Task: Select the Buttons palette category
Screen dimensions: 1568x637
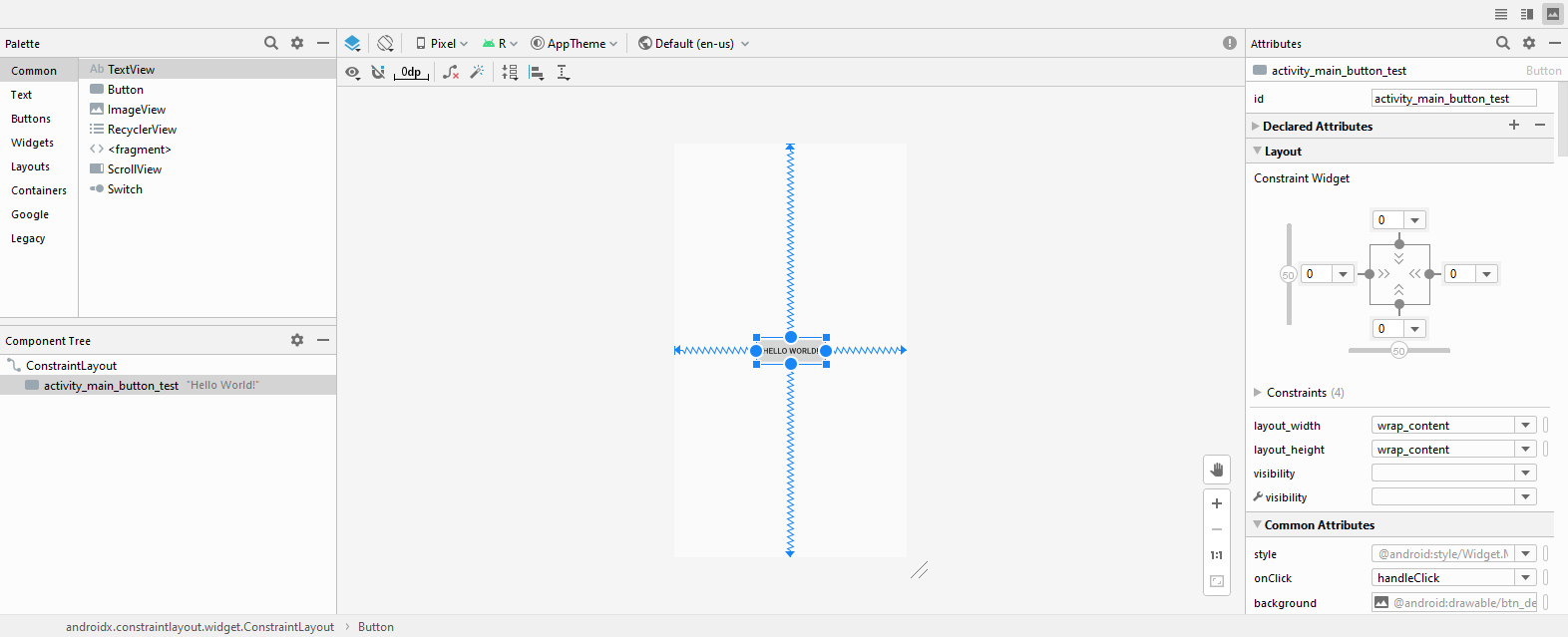Action: tap(31, 119)
